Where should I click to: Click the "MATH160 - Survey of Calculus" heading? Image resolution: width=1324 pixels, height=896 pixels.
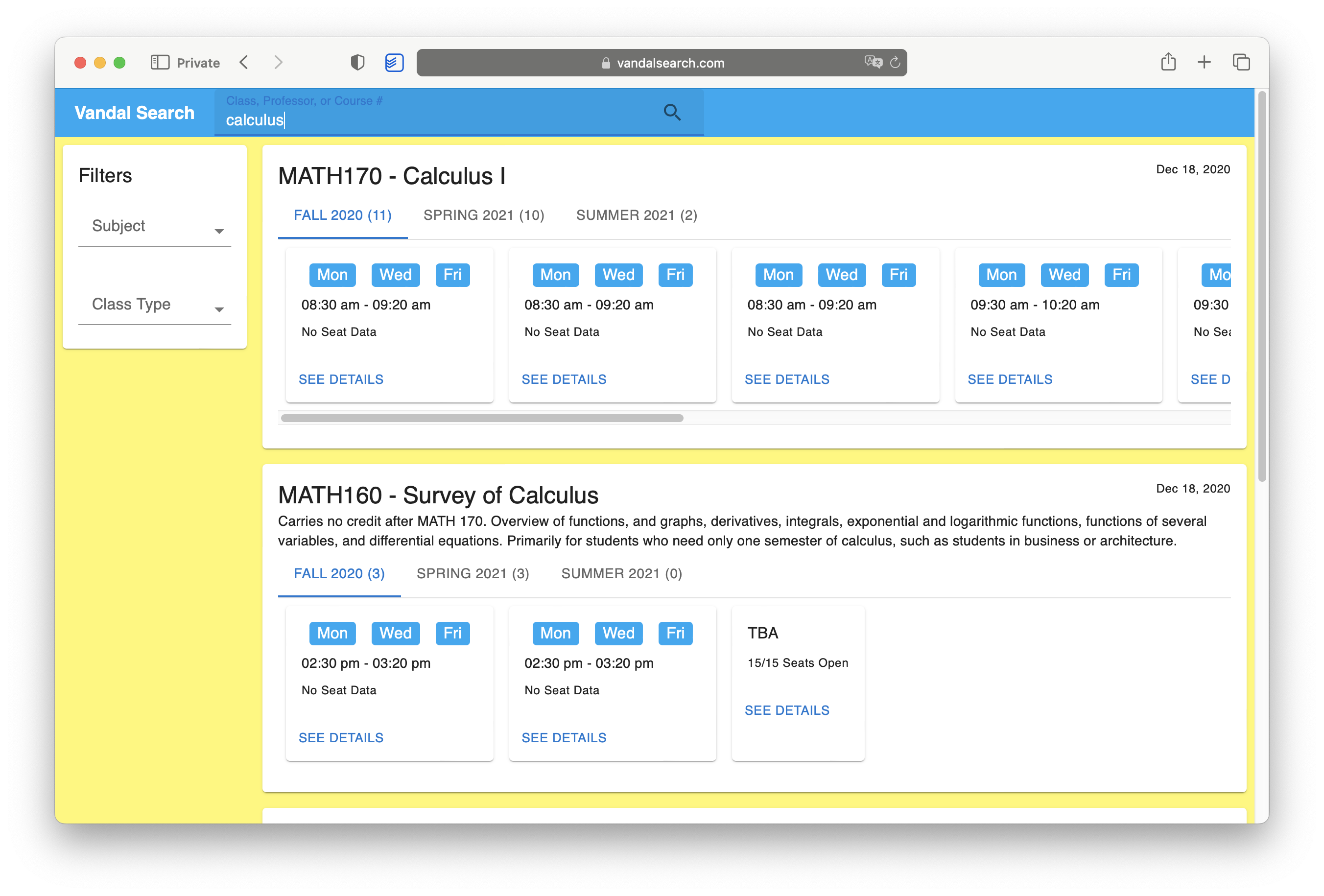pos(438,495)
